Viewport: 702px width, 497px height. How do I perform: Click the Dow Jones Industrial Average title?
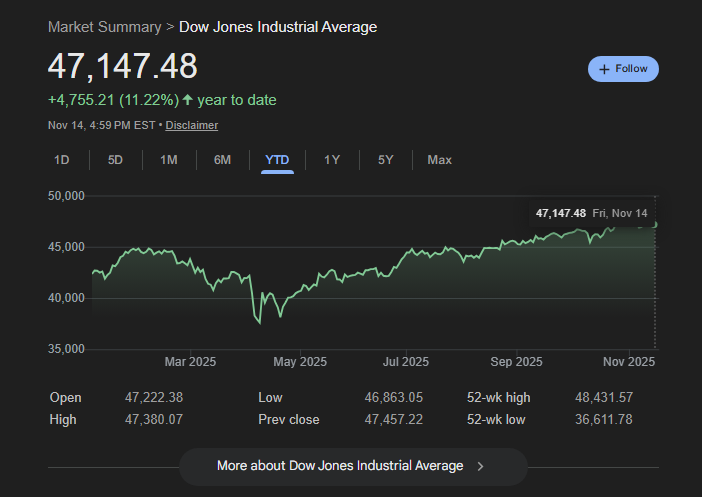point(278,27)
